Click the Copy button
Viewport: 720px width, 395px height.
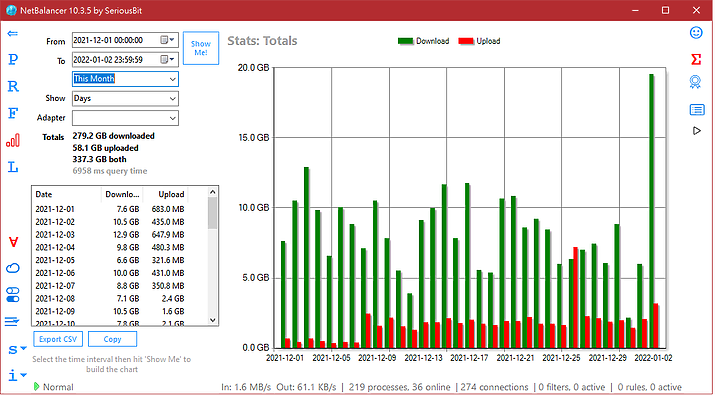tap(112, 339)
